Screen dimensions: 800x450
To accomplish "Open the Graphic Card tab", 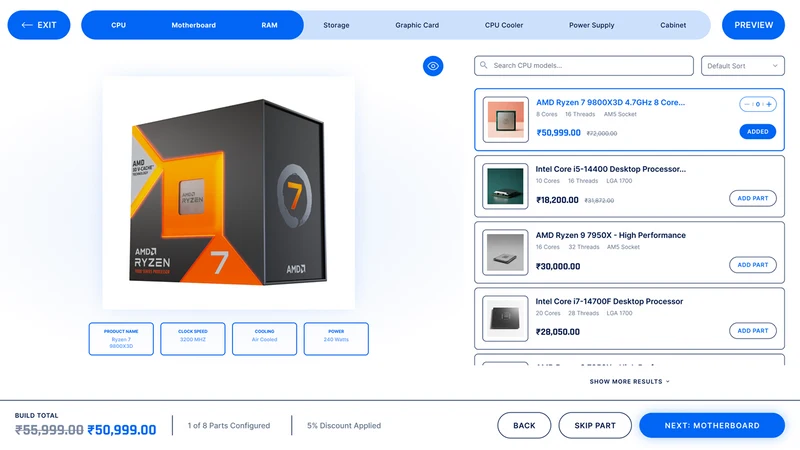I will coord(417,25).
